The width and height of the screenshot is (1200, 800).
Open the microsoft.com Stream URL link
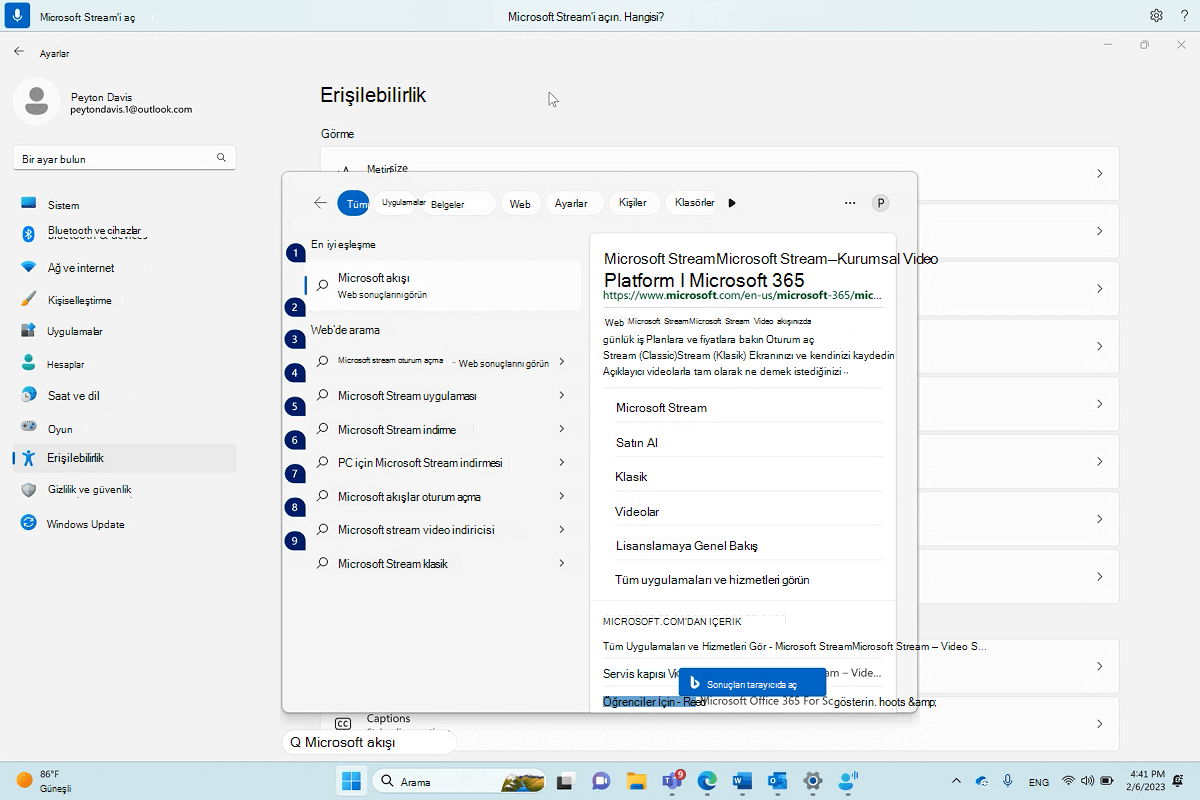(742, 296)
